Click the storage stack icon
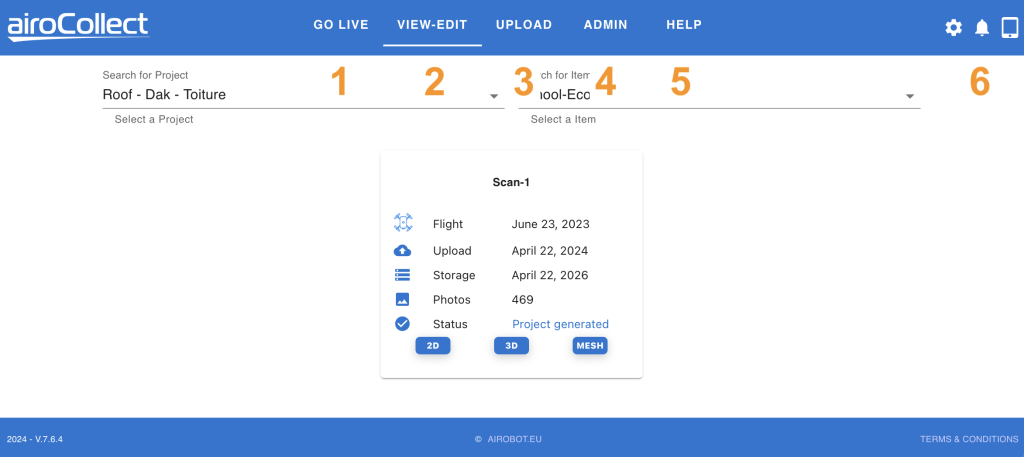 pyautogui.click(x=403, y=275)
